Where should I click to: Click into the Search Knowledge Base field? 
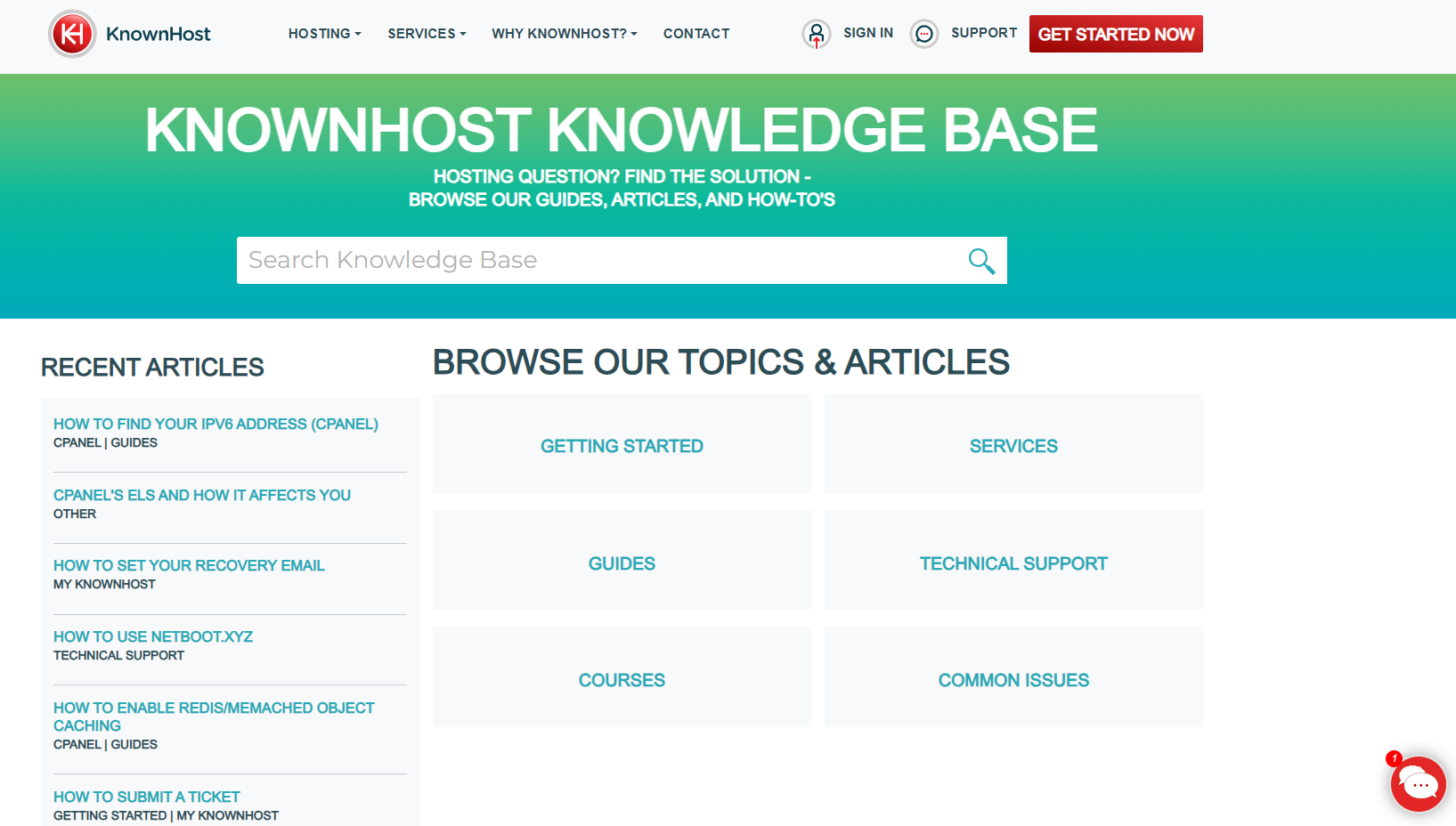tap(622, 260)
